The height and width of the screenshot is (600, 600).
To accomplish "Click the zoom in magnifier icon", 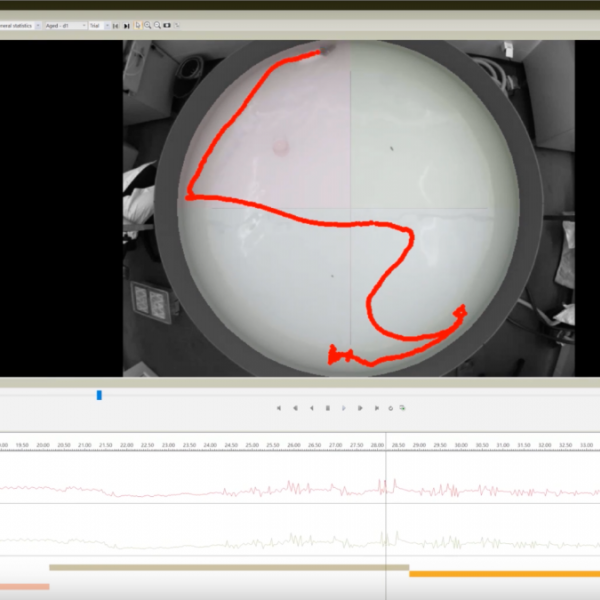I will (x=147, y=25).
